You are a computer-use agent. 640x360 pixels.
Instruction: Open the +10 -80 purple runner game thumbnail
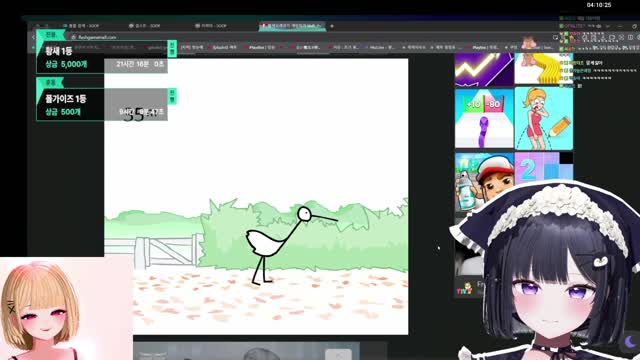(x=484, y=118)
